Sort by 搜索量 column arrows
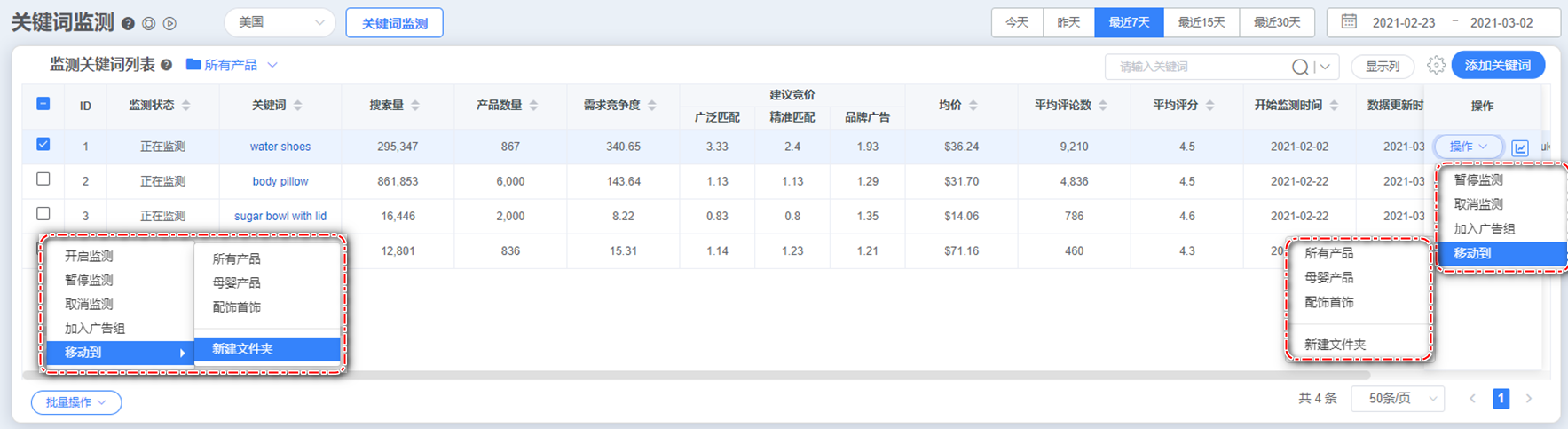1568x429 pixels. pos(415,106)
